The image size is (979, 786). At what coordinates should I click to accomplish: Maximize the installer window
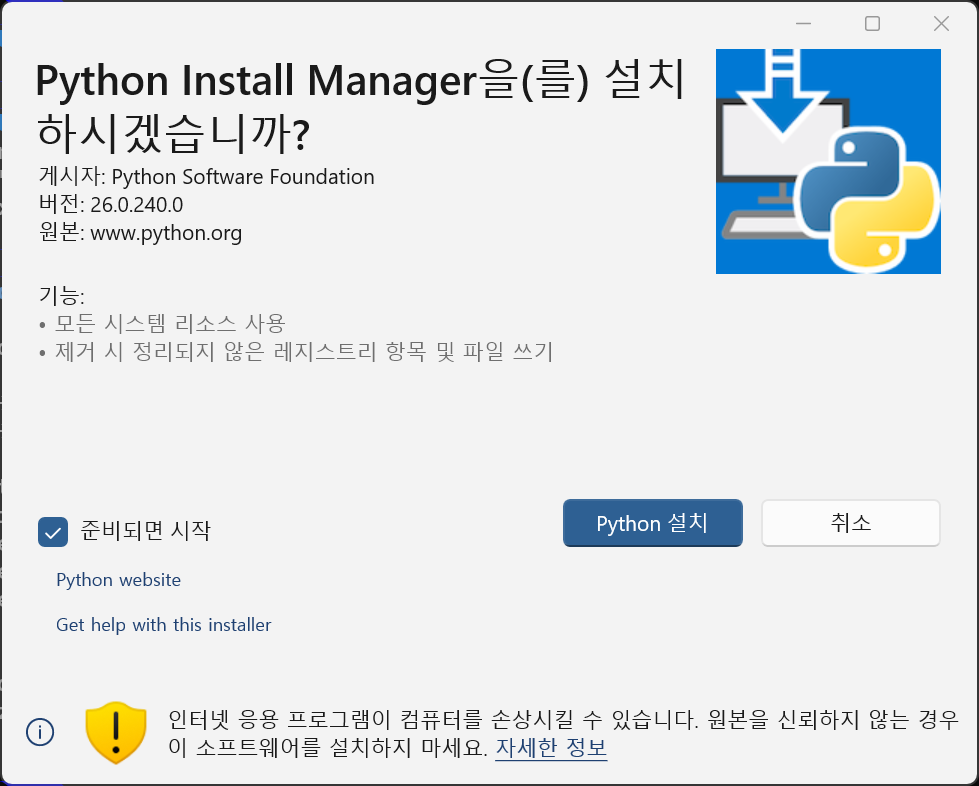(x=872, y=24)
